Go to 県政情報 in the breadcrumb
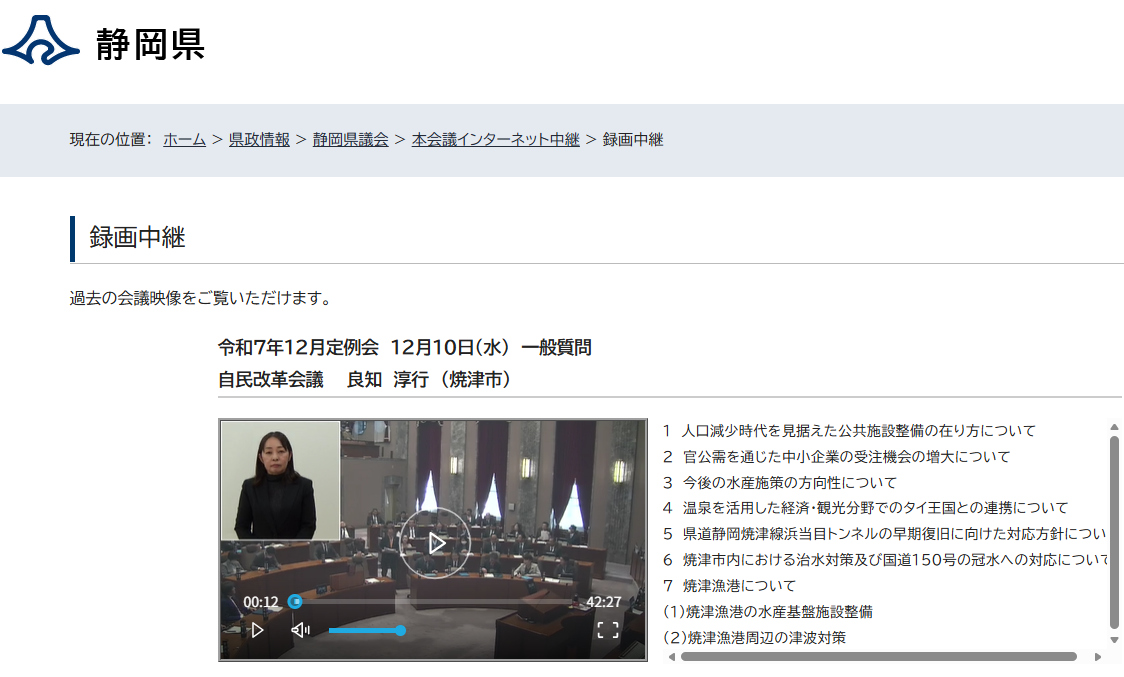 (x=259, y=140)
